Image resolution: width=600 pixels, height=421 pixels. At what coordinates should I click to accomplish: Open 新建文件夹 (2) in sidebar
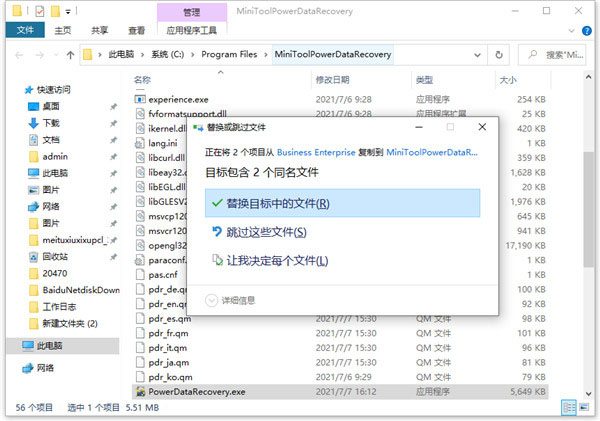(70, 323)
